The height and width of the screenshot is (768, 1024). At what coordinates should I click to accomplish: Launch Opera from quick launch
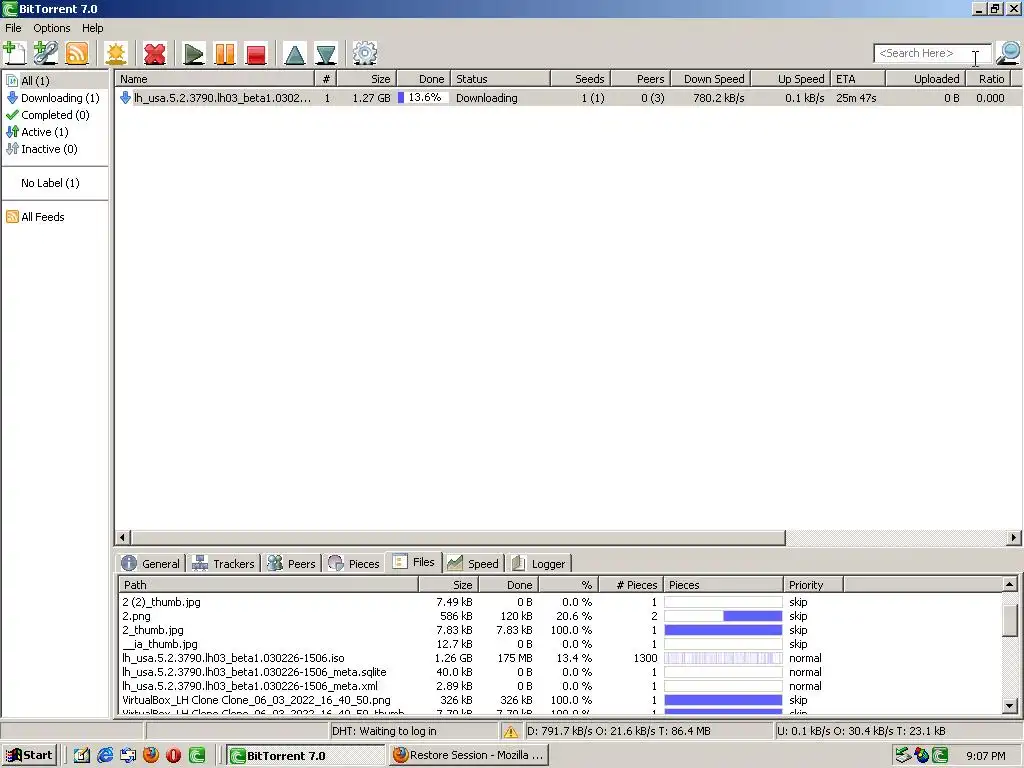173,756
